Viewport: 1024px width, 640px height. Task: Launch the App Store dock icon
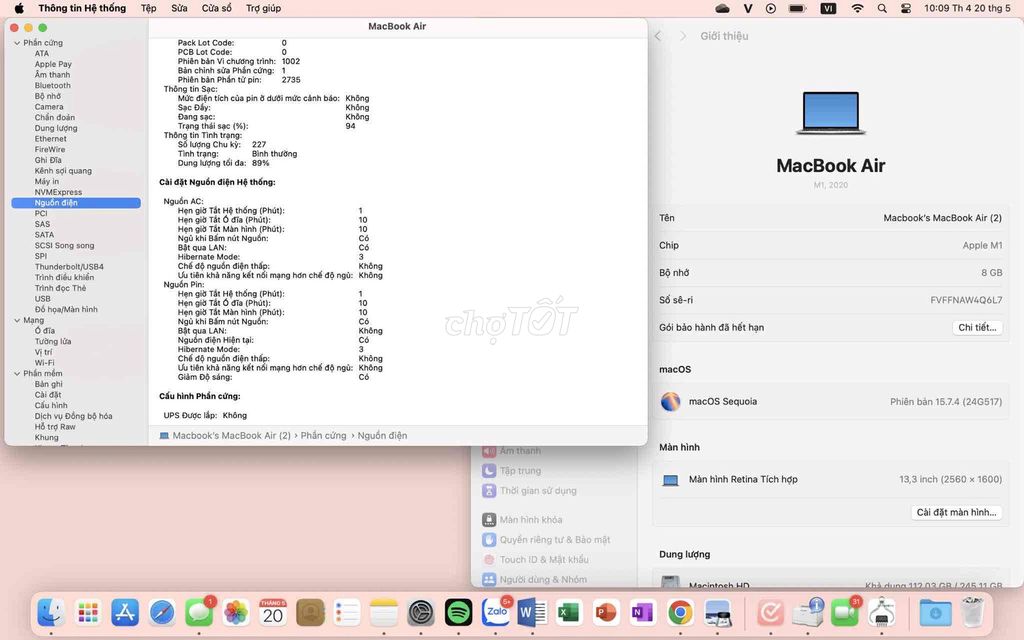[125, 613]
